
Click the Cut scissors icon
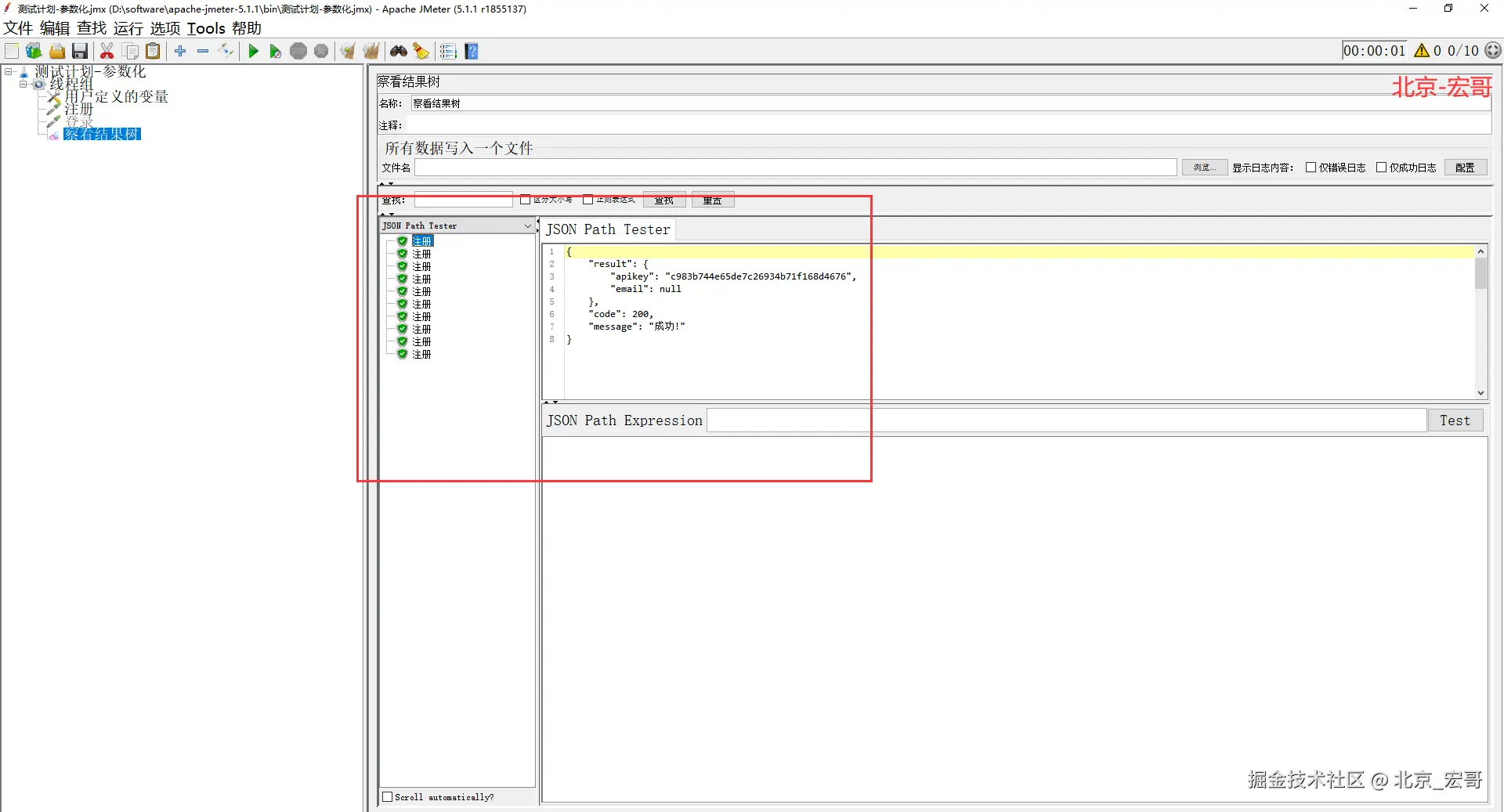(107, 52)
